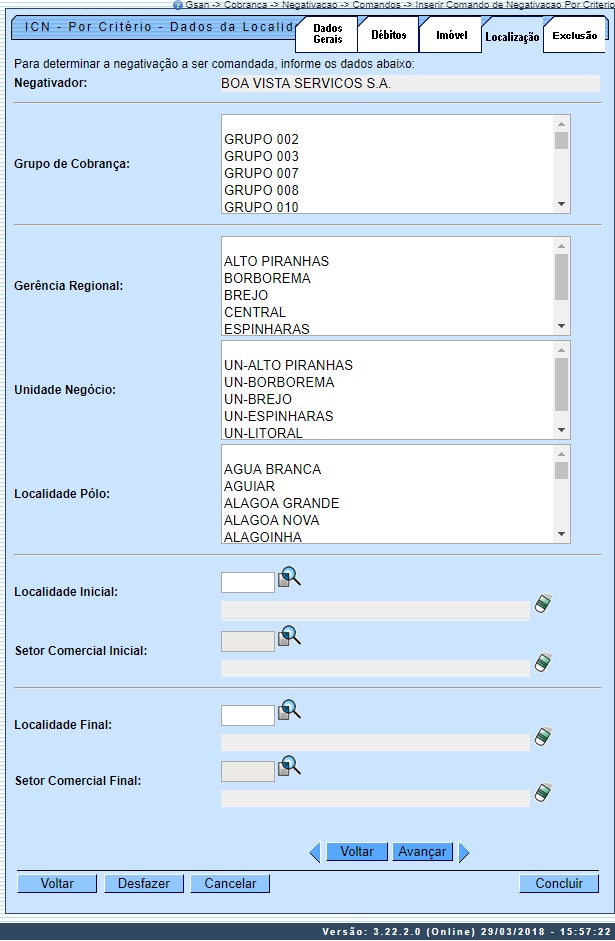The height and width of the screenshot is (941, 615).
Task: Click the Desfazer button
Action: (x=144, y=884)
